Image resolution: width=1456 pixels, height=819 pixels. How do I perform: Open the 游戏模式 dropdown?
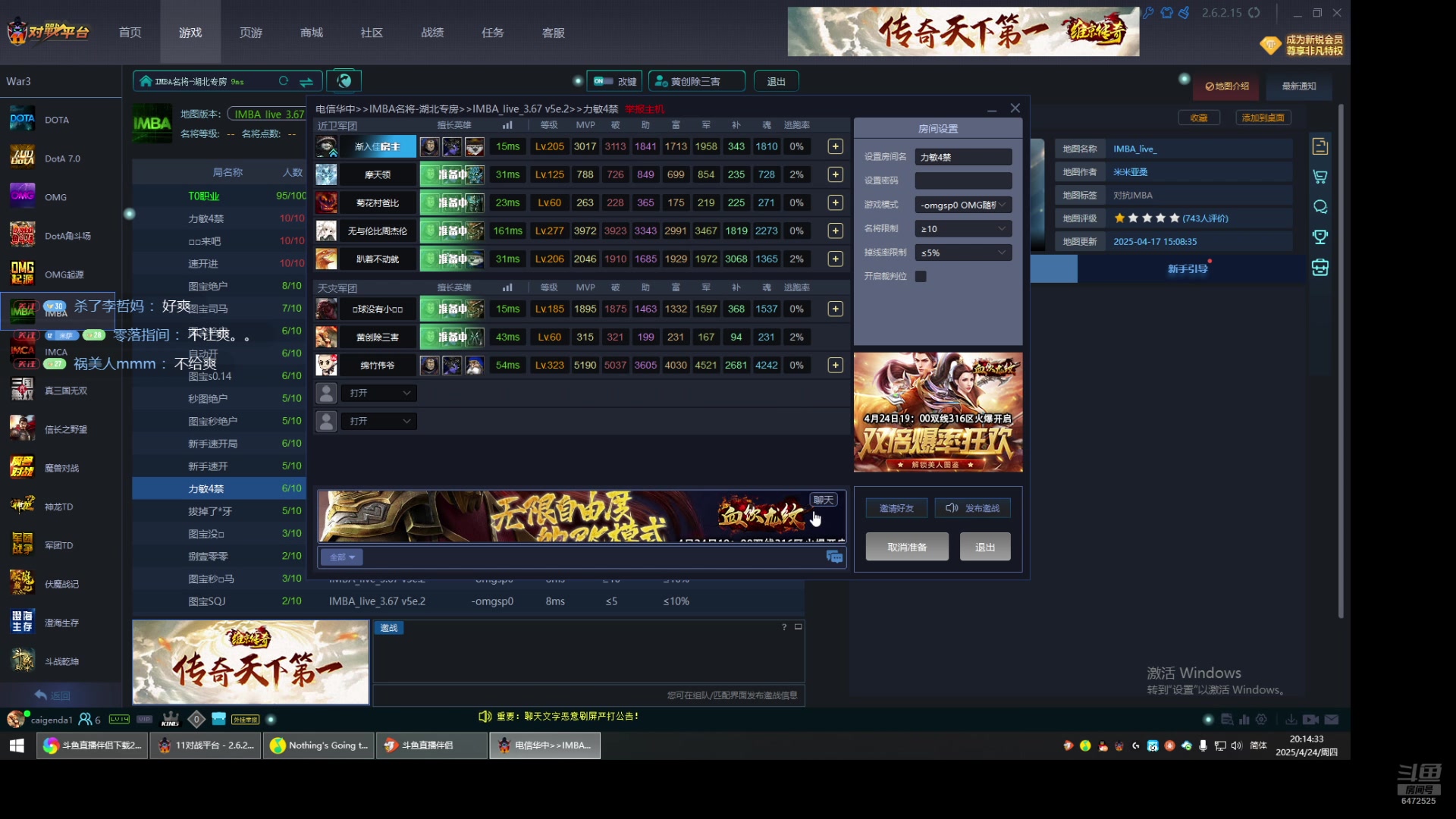(963, 205)
